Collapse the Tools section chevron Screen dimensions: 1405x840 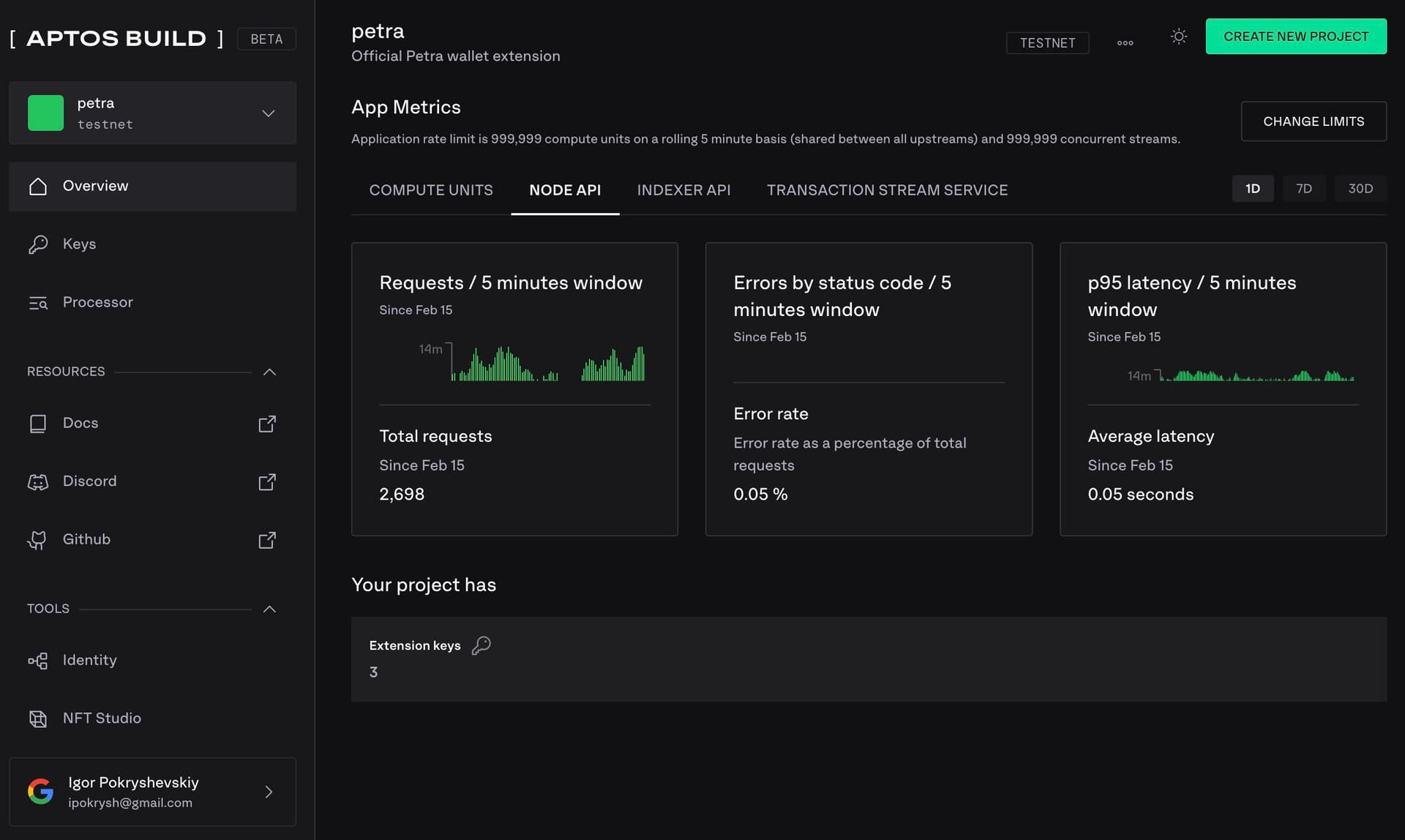[x=269, y=609]
